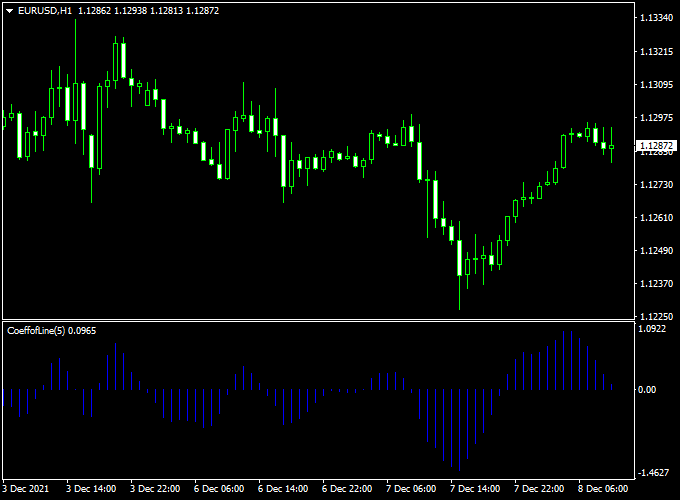Click the CoeffofLine(5) 0.0965 indicator label

[52, 331]
